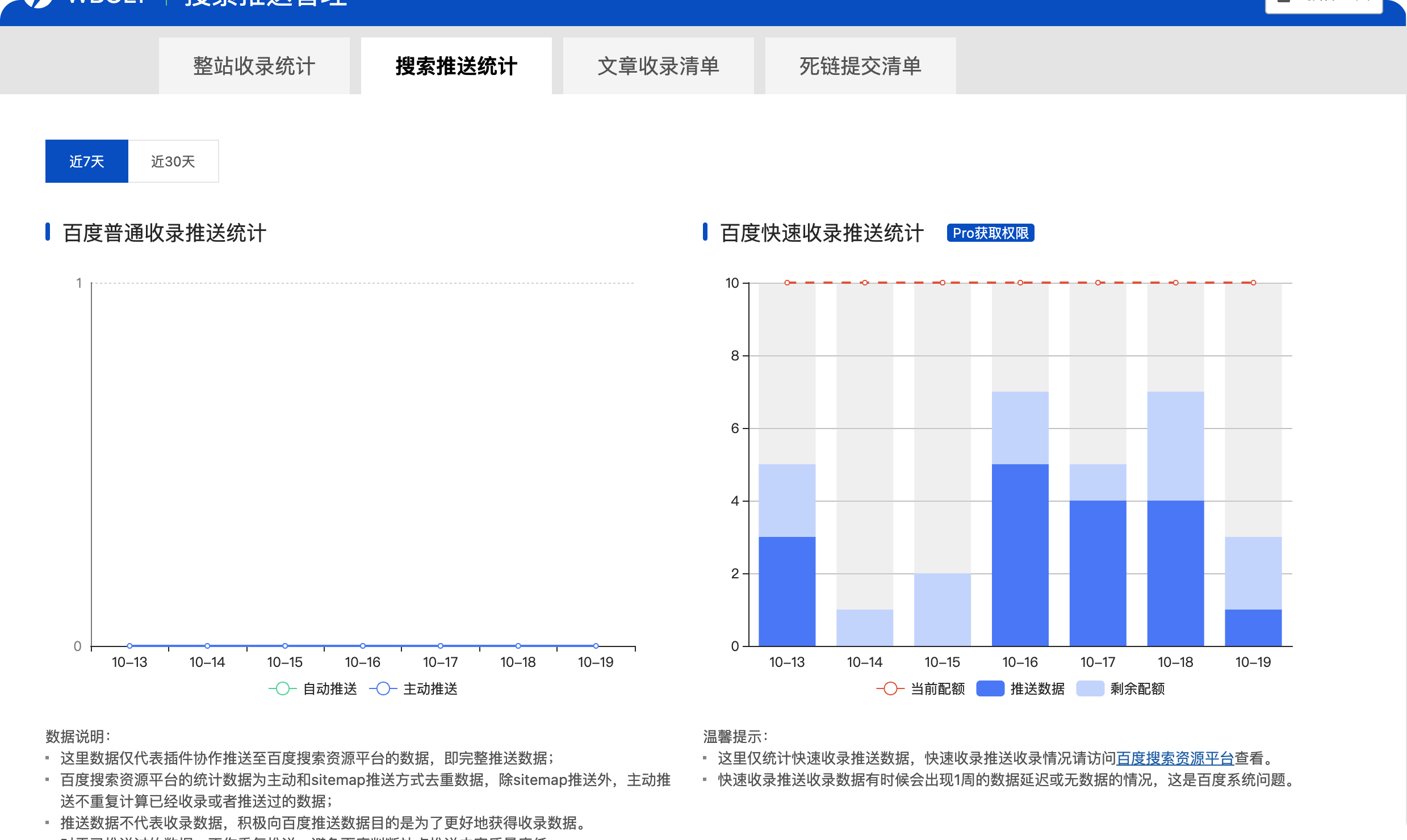This screenshot has width=1407, height=840.
Task: Click the 10-19 point on 普通收录 line chart
Action: pyautogui.click(x=596, y=646)
